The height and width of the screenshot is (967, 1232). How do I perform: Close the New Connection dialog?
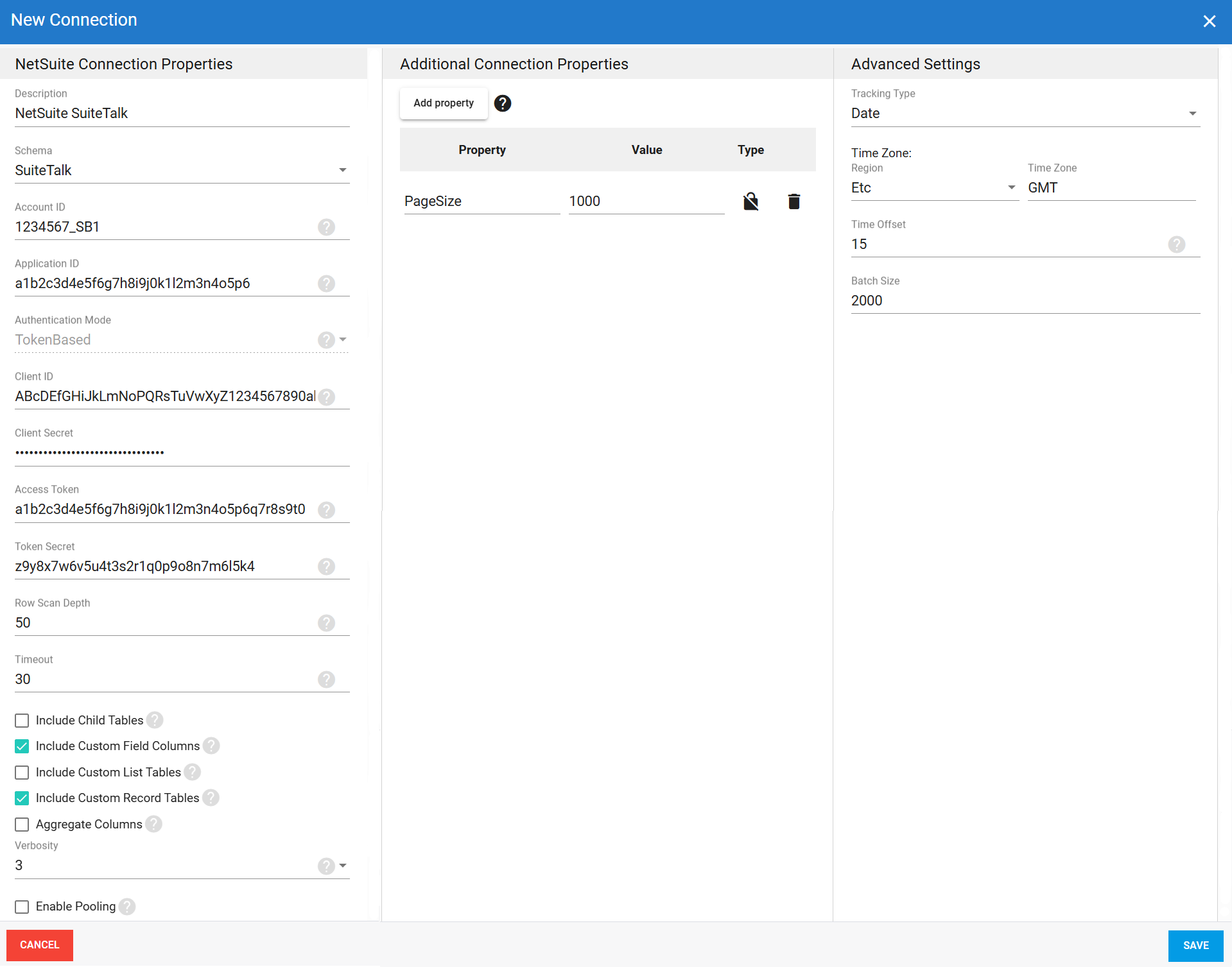[1210, 21]
